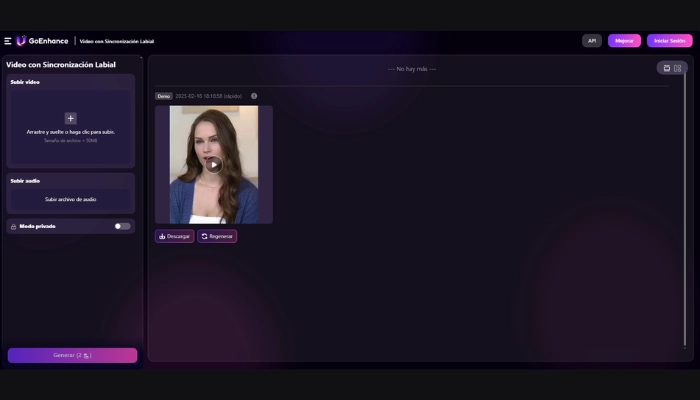Viewport: 700px width, 400px height.
Task: Click the Mejorar button
Action: coord(624,41)
